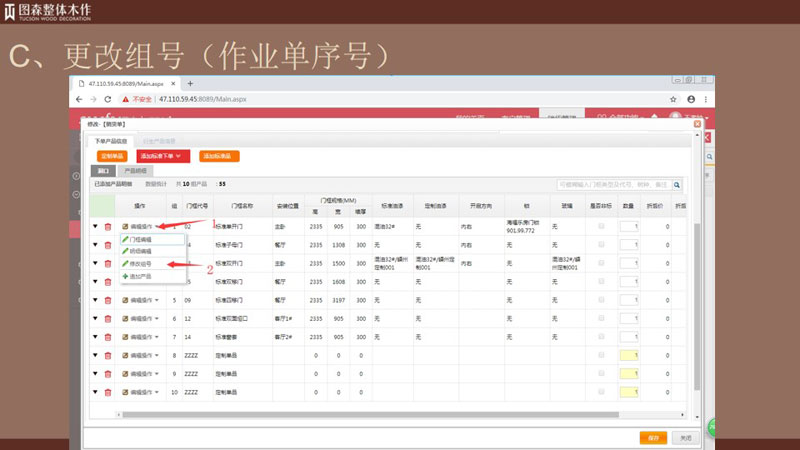Click the orange 保存 button
Image resolution: width=800 pixels, height=450 pixels.
coord(653,437)
